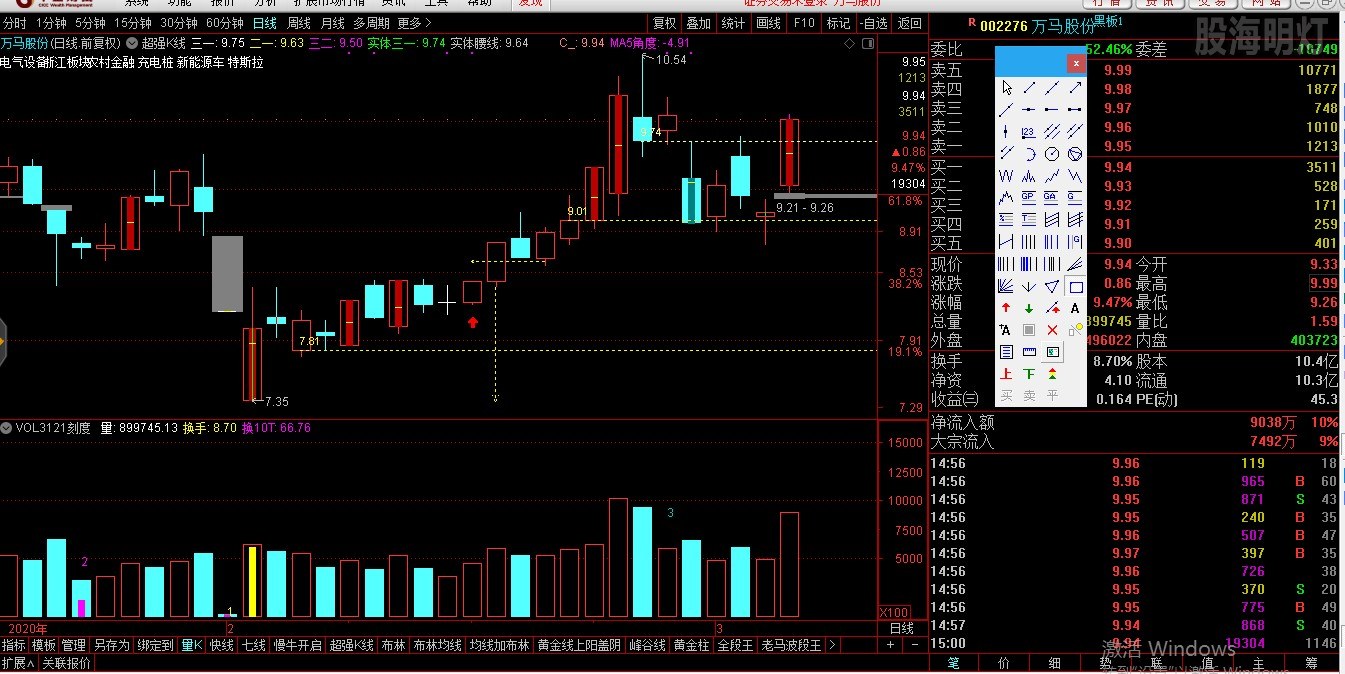
Task: Switch to the 分时 intraday view
Action: pos(15,23)
